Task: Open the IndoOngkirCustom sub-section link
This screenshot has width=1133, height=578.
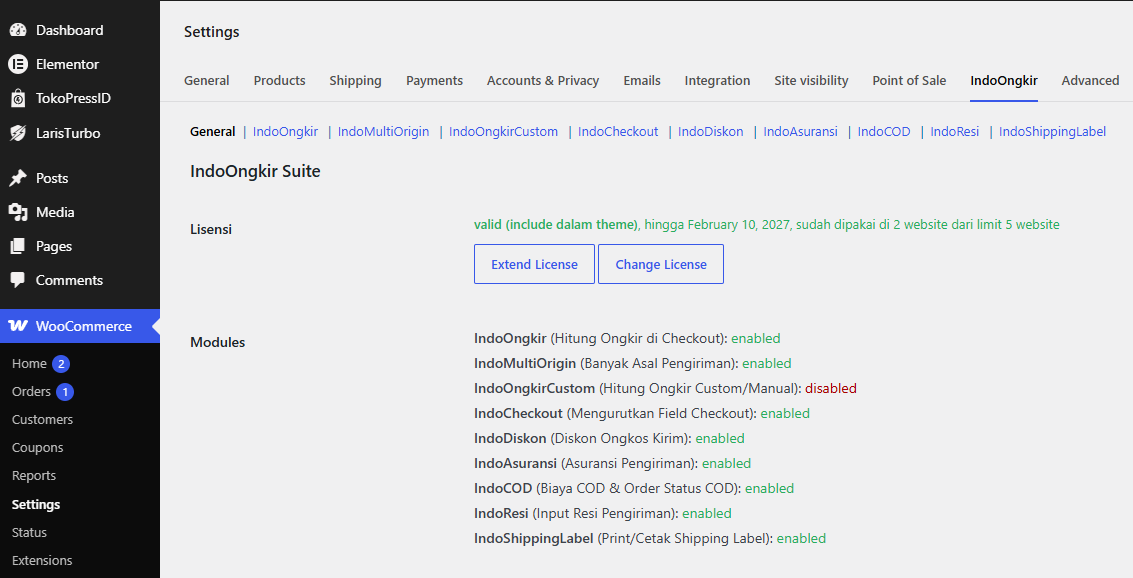Action: [504, 131]
